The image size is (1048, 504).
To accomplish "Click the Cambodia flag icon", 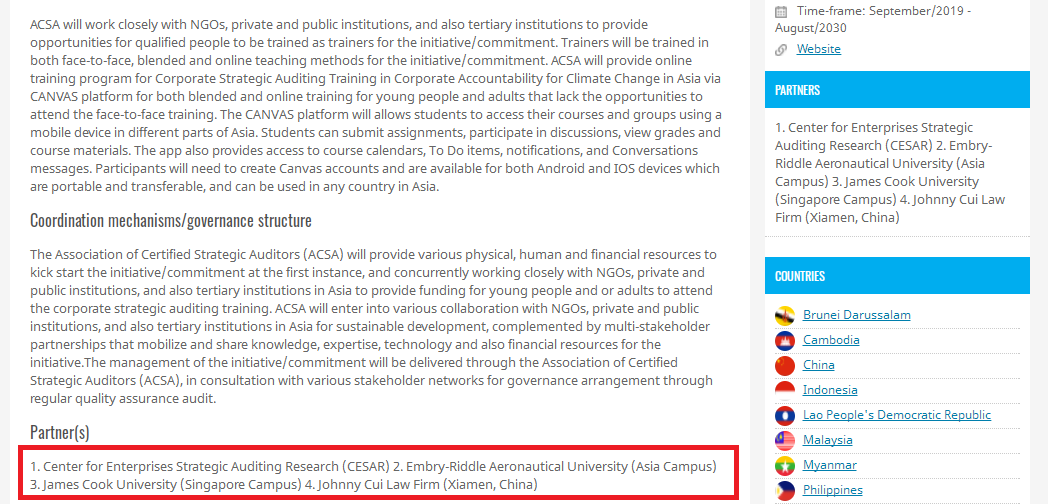I will click(x=785, y=341).
